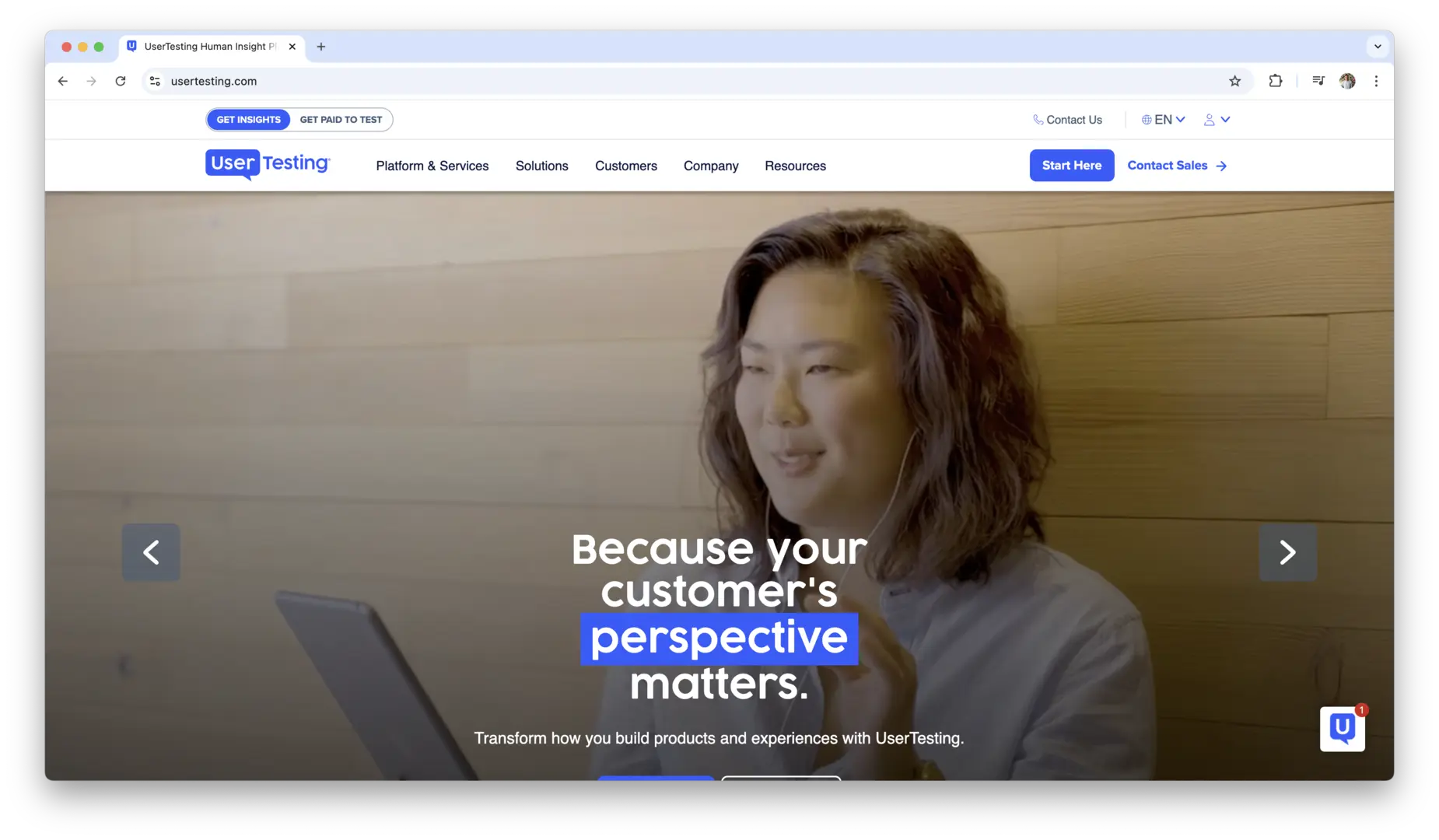
Task: Click the Contact Us link
Action: point(1067,120)
